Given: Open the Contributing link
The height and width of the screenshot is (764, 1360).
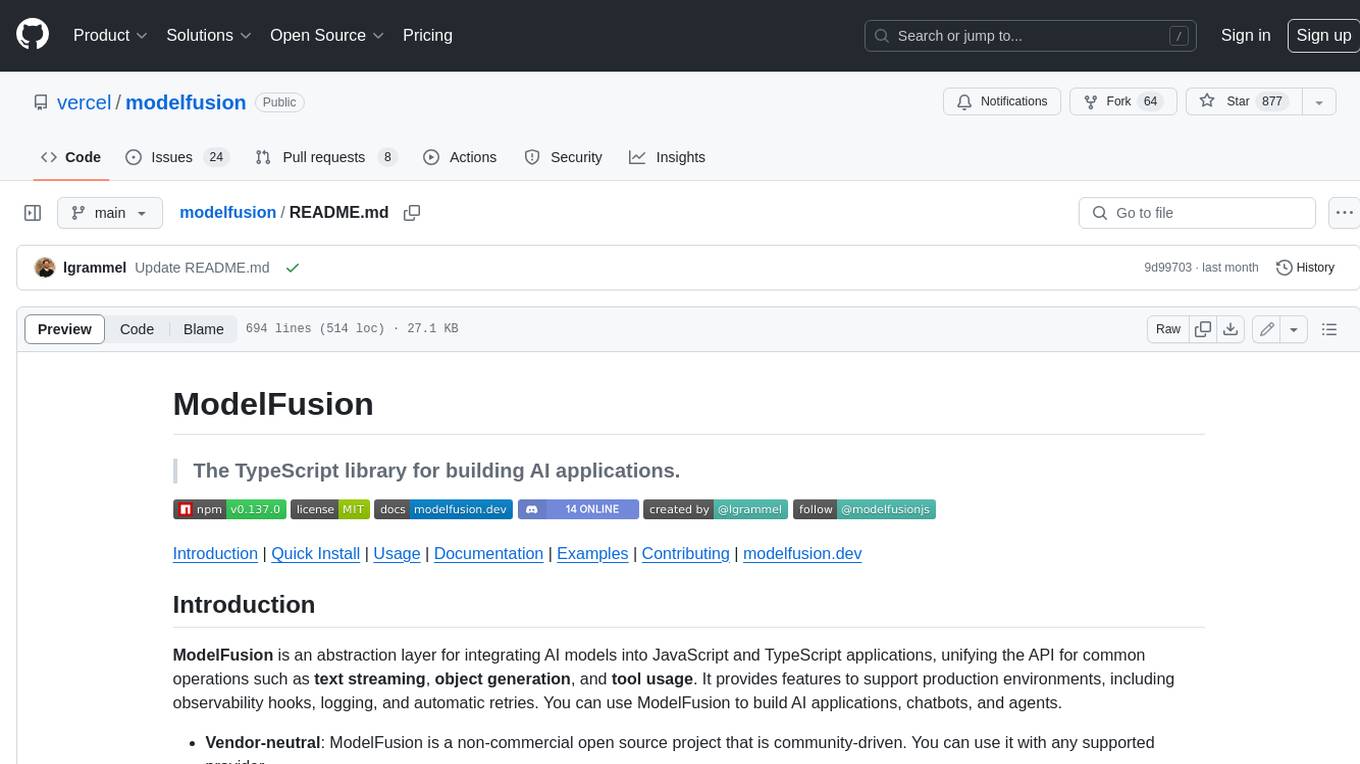Looking at the screenshot, I should point(685,554).
